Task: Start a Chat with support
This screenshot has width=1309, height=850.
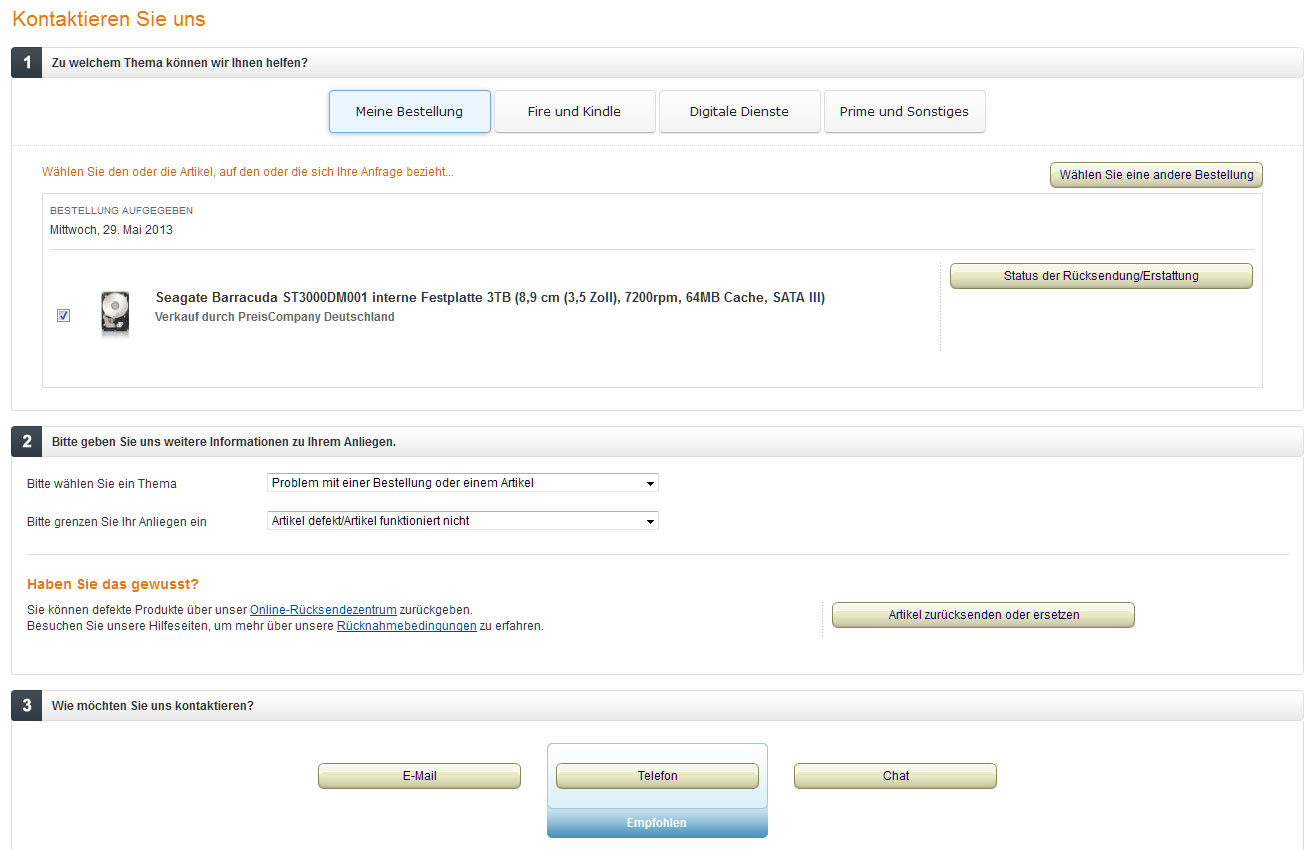Action: [x=895, y=776]
